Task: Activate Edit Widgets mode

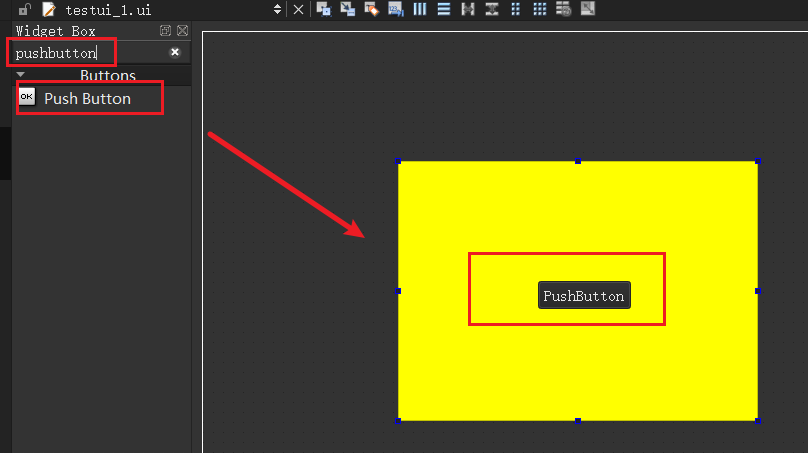Action: (x=324, y=9)
